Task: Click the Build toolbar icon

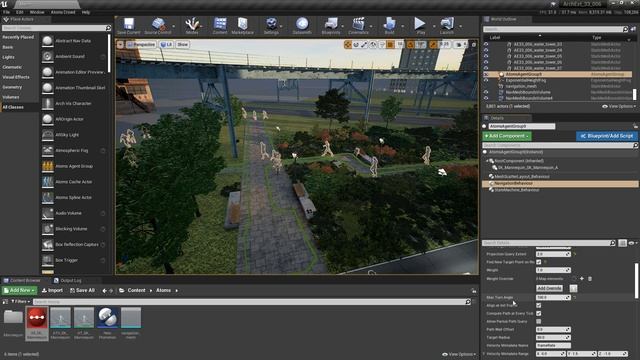Action: (x=389, y=26)
